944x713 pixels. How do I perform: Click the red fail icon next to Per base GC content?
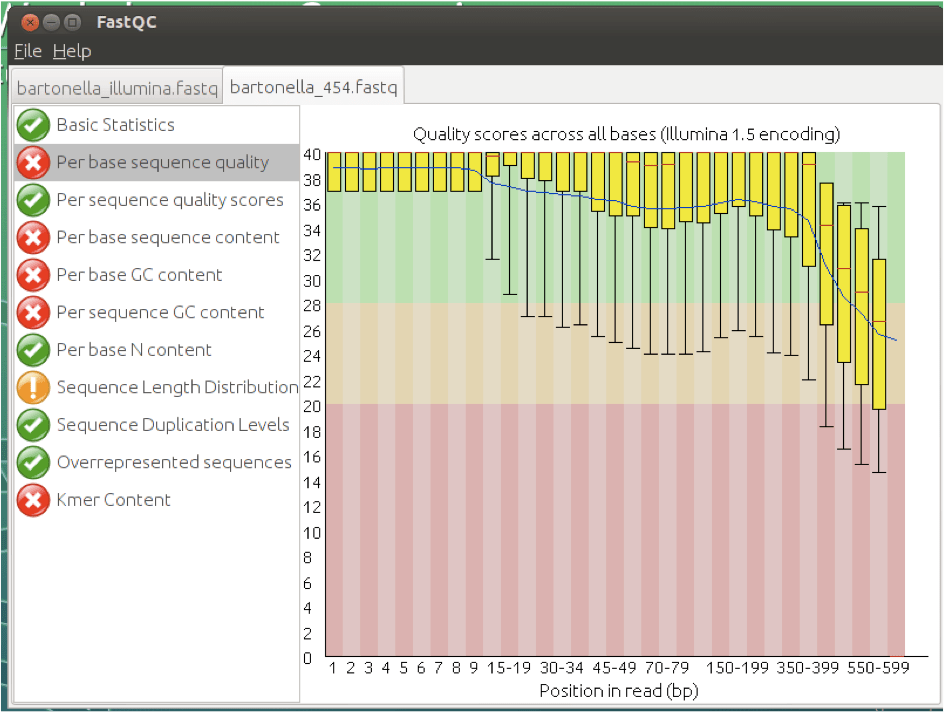coord(33,275)
